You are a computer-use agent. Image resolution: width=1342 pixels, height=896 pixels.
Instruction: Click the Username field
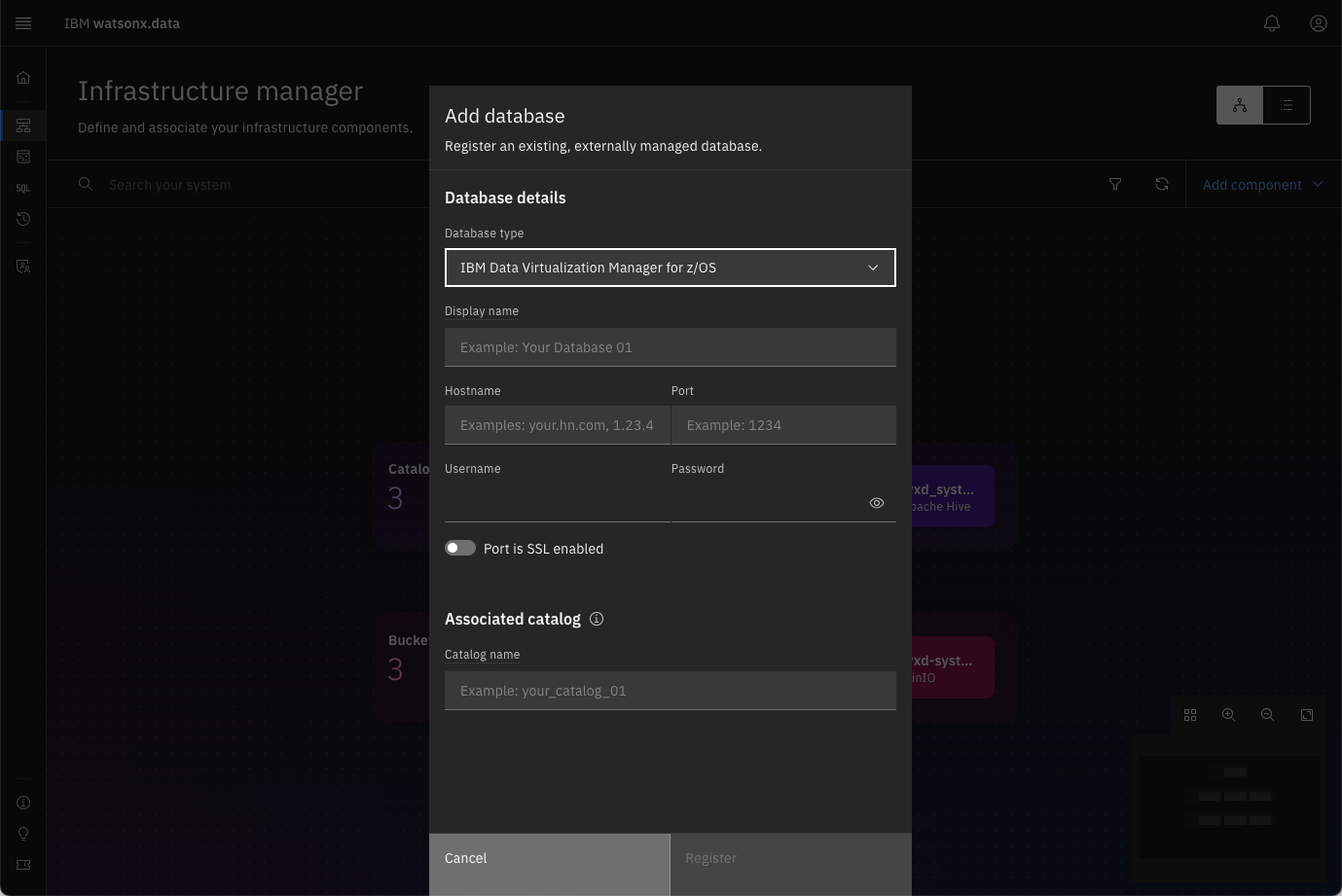tap(558, 503)
